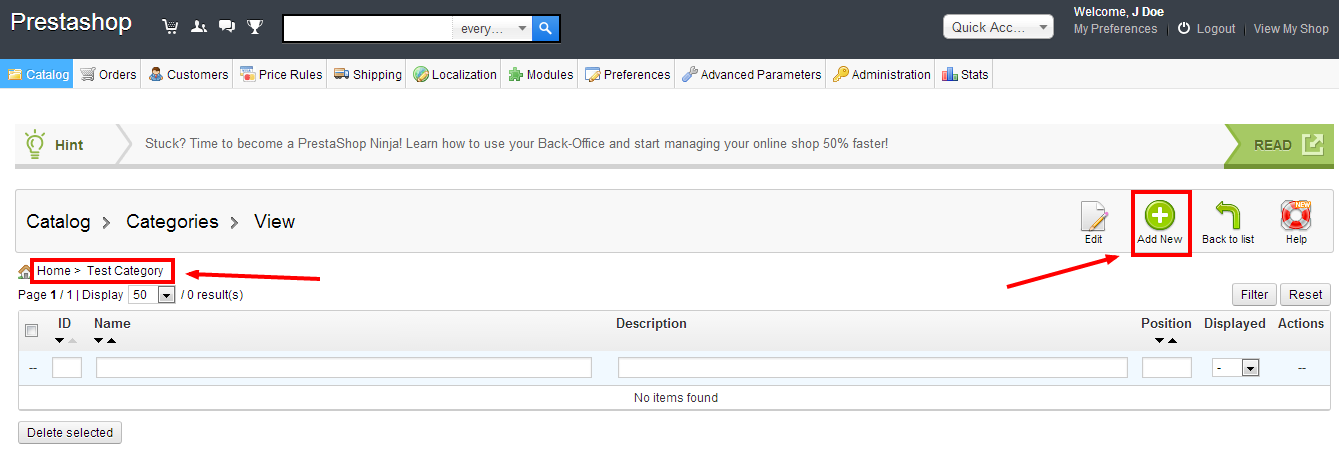Click the Delete selected button
1339x452 pixels.
click(70, 433)
